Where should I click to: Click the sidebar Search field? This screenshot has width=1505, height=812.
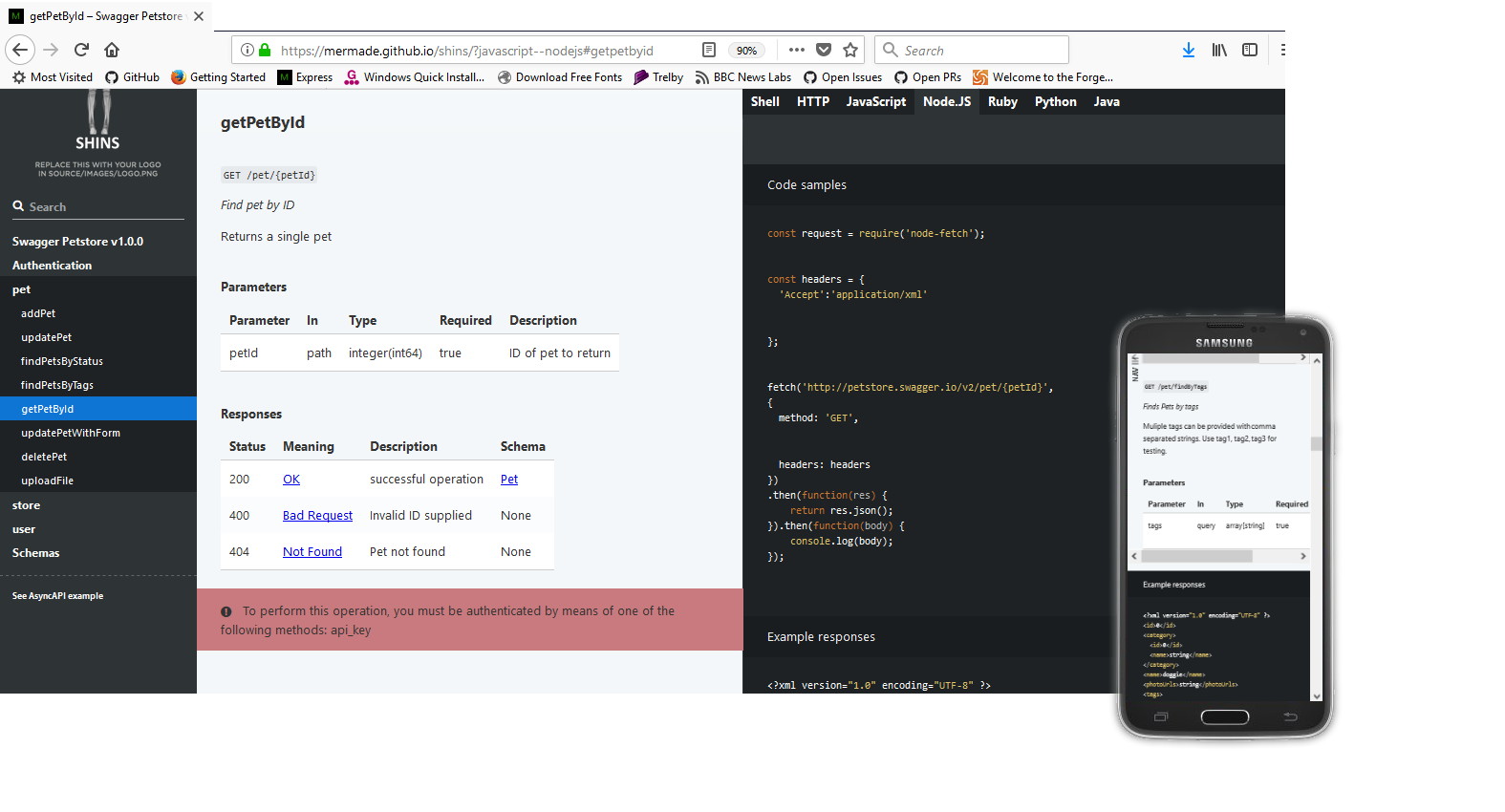[x=97, y=206]
